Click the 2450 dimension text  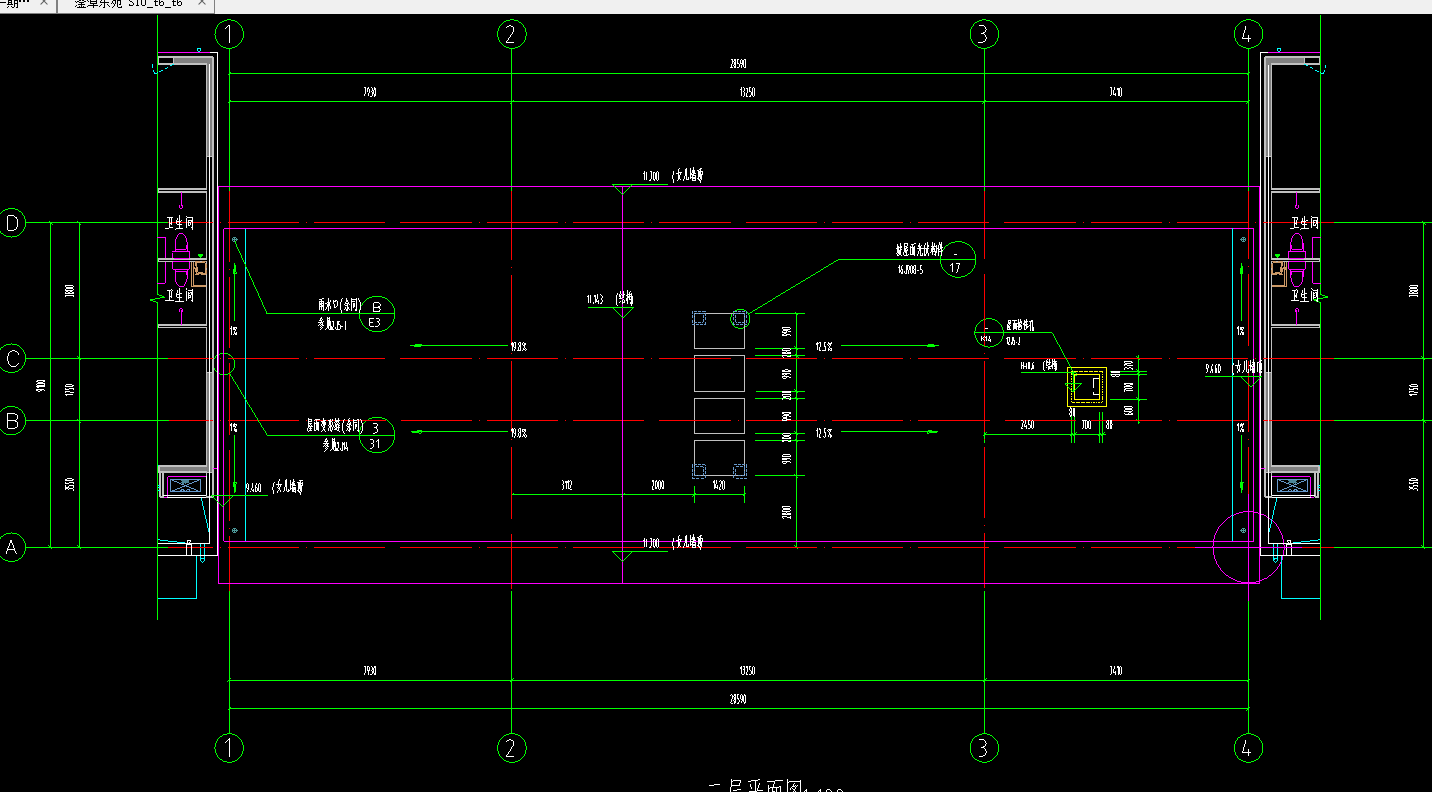coord(1027,426)
